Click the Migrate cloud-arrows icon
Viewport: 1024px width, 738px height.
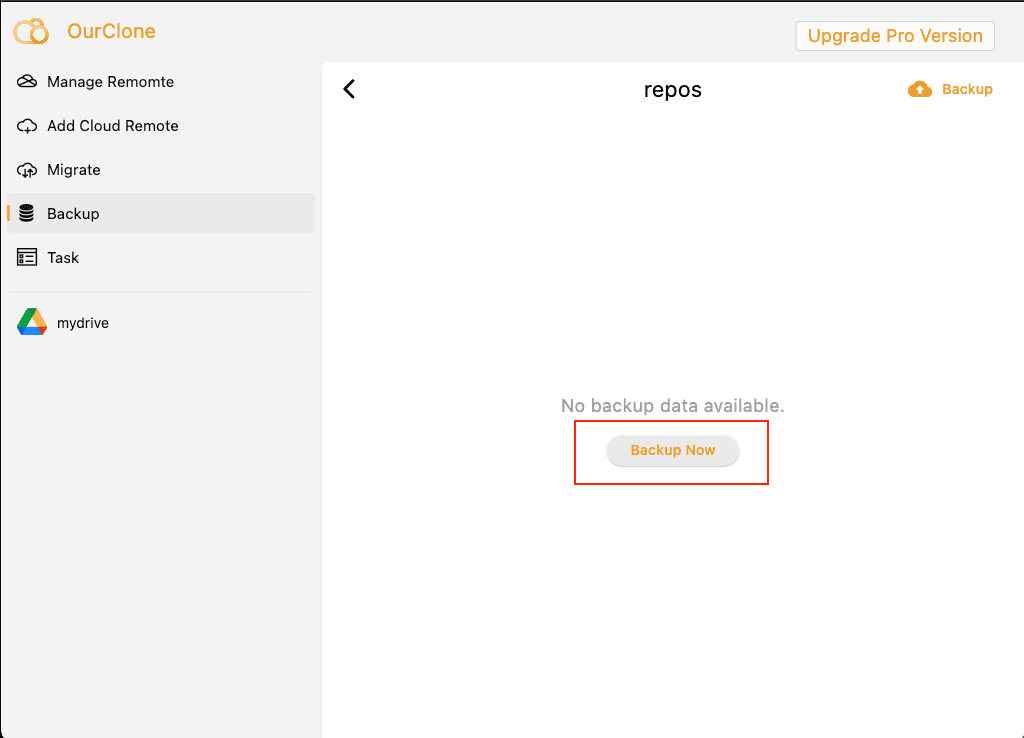click(x=27, y=170)
